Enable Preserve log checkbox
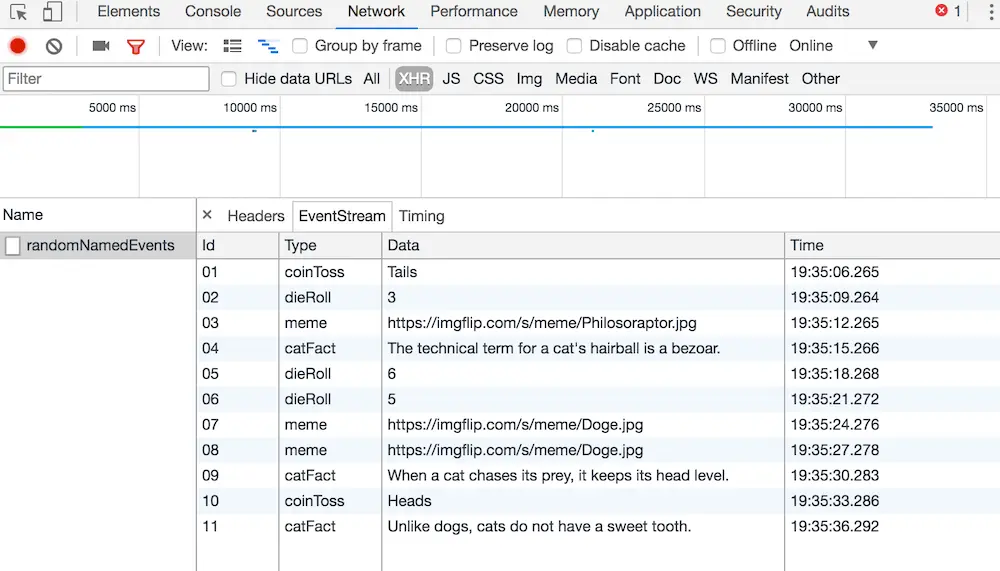The height and width of the screenshot is (571, 1000). pos(453,46)
